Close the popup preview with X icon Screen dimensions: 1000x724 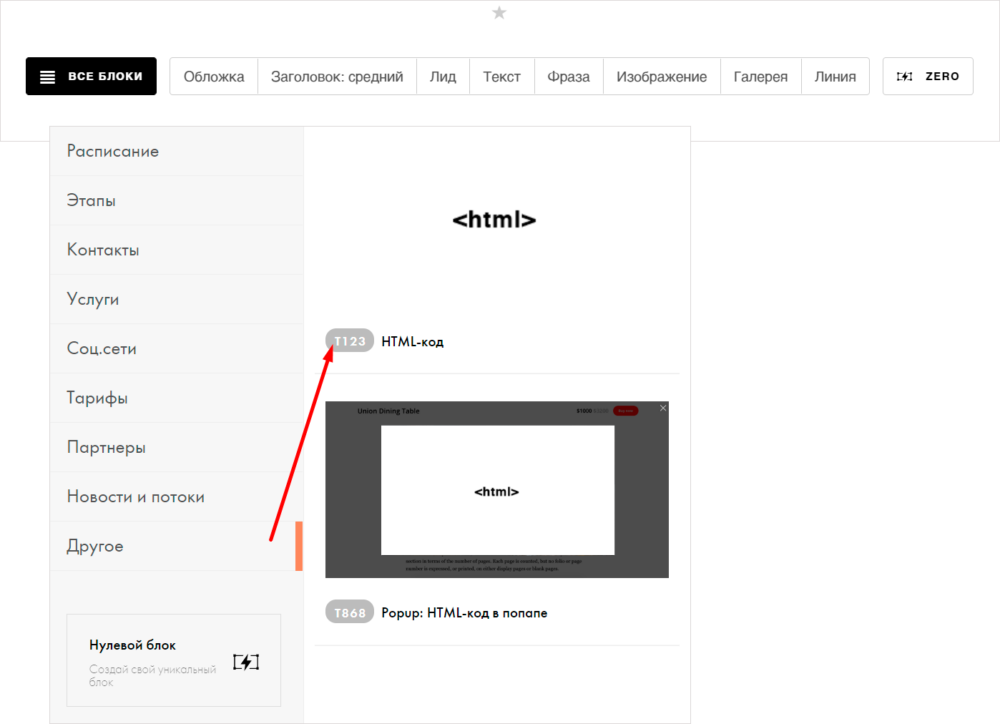(663, 408)
